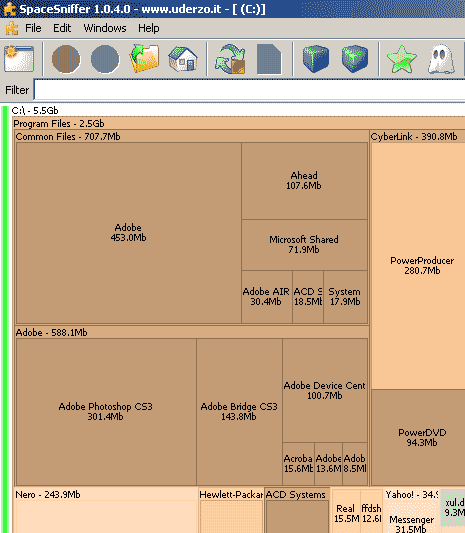
Task: Click inside the Filter input field
Action: [249, 90]
